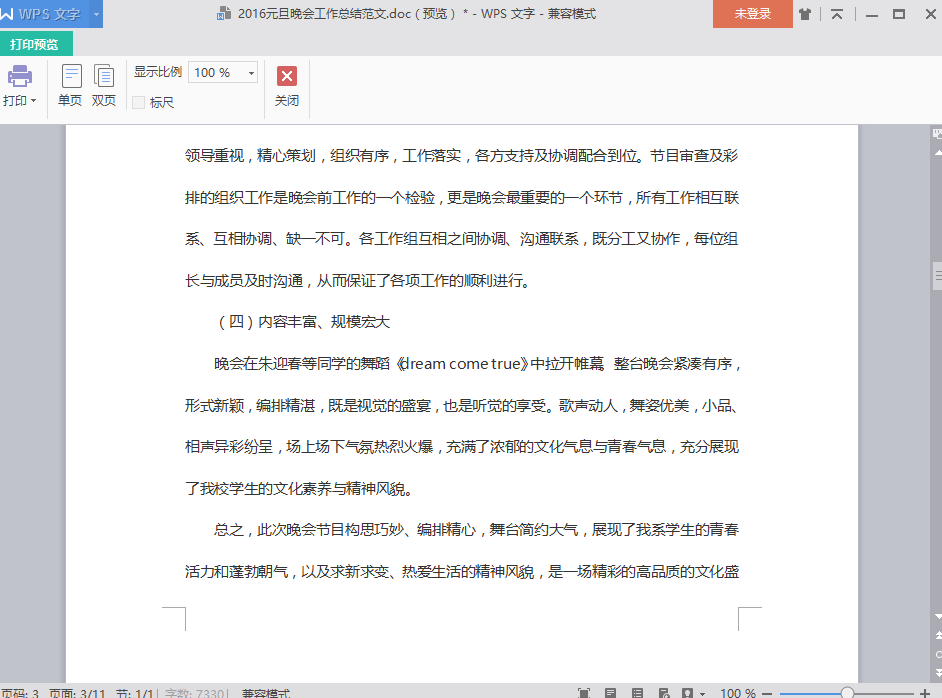Click the full screen view icon in status bar

click(584, 692)
